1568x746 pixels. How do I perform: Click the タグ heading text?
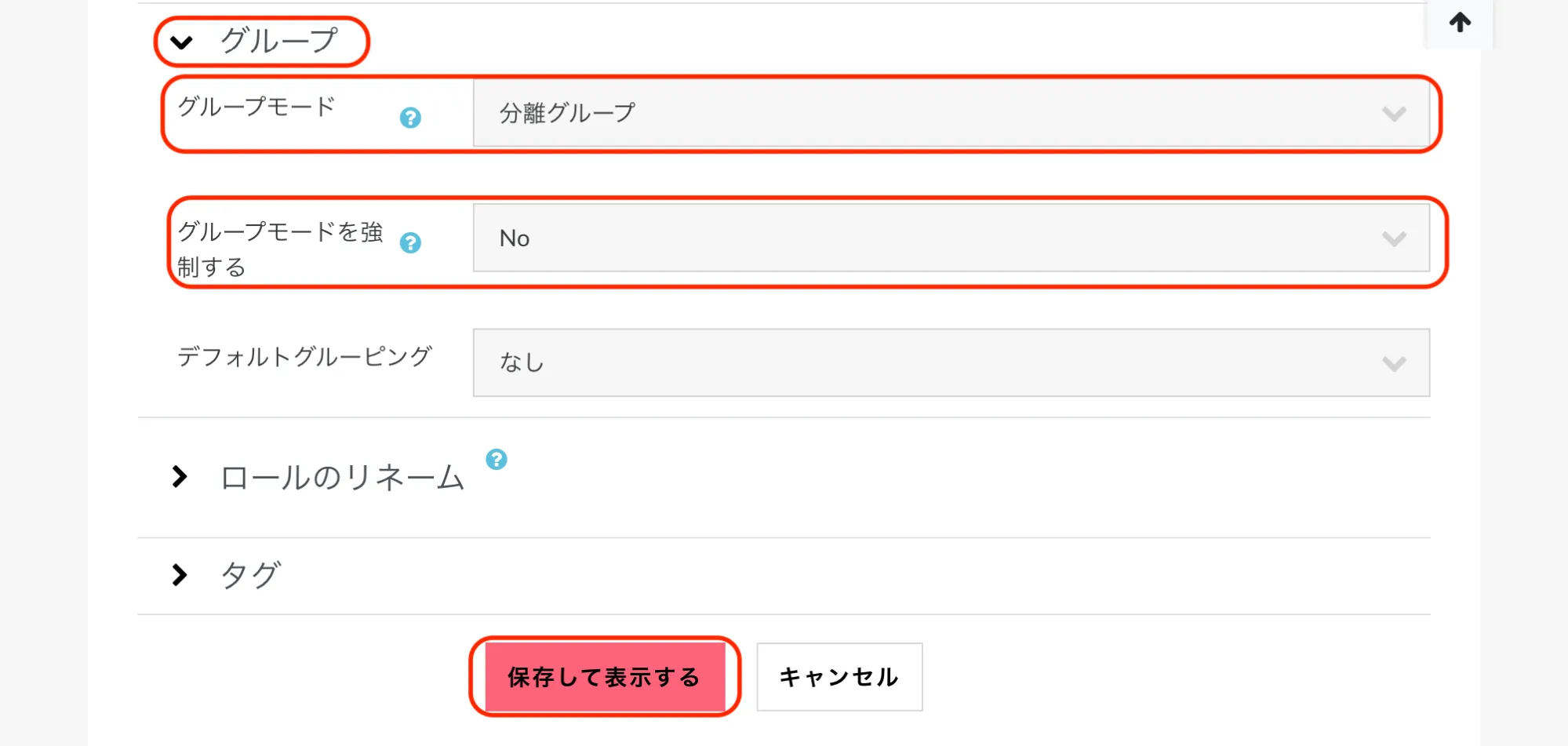[250, 576]
